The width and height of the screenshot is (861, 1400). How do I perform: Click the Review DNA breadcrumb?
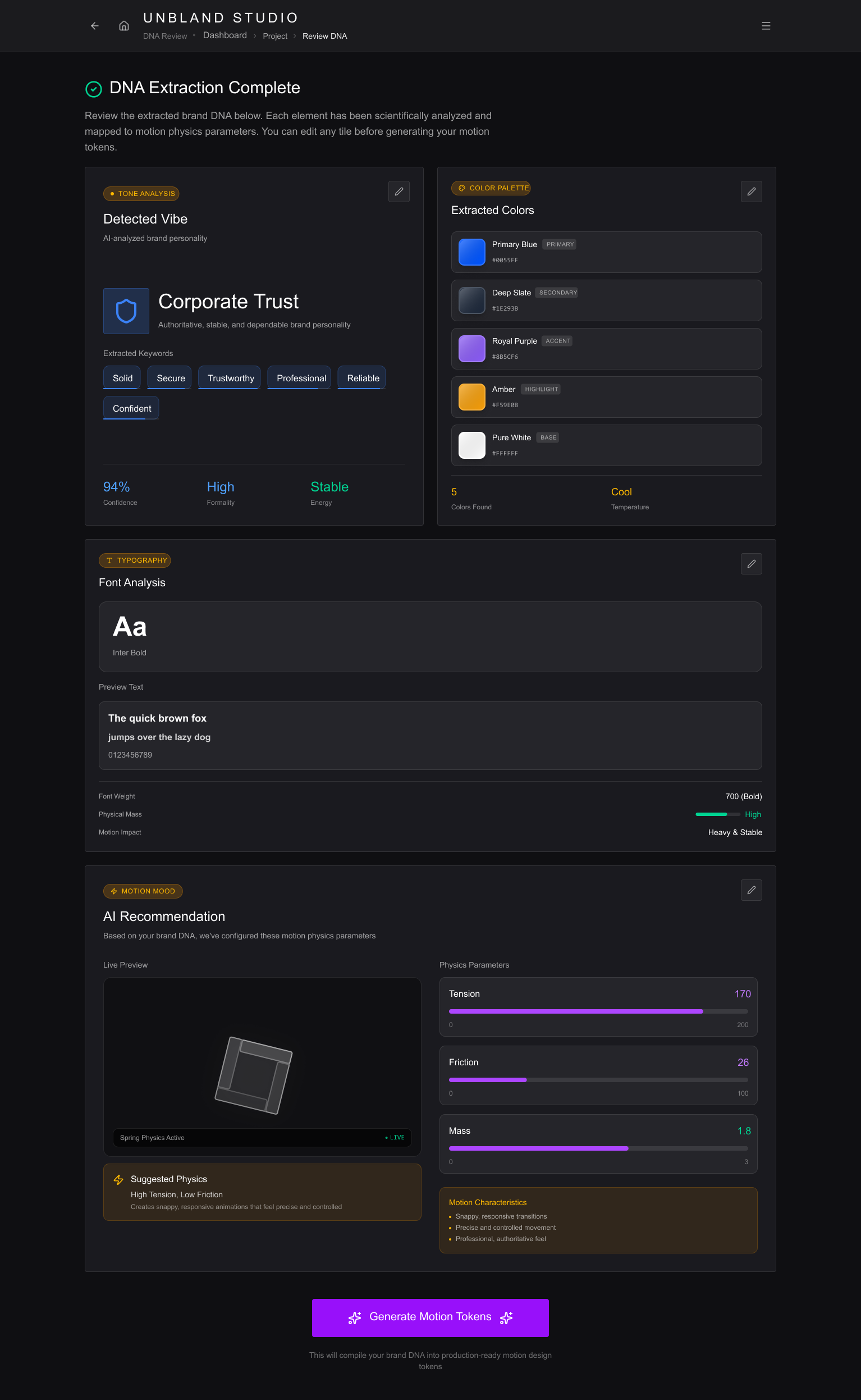(324, 36)
